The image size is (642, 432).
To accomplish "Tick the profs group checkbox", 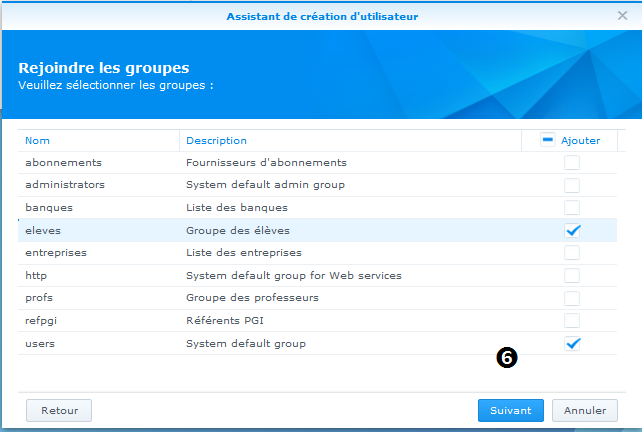I will click(x=572, y=298).
